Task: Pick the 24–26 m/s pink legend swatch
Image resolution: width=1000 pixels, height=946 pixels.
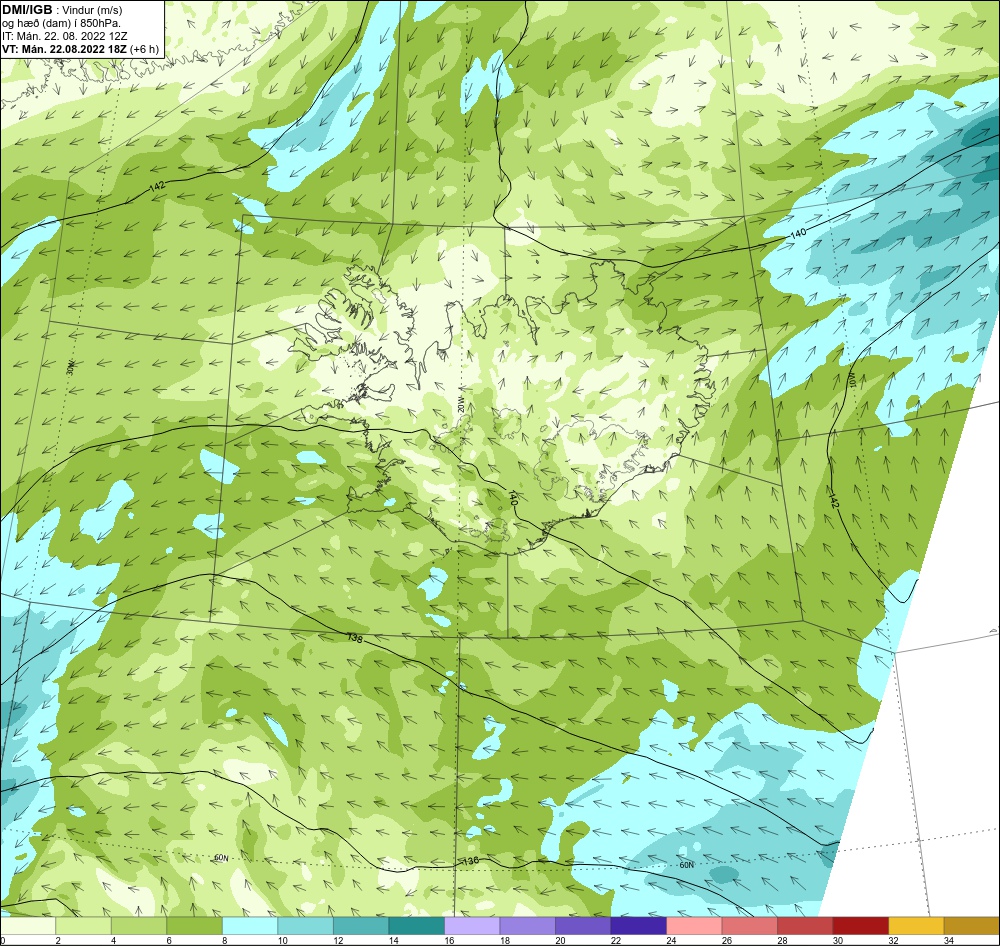Action: click(694, 925)
